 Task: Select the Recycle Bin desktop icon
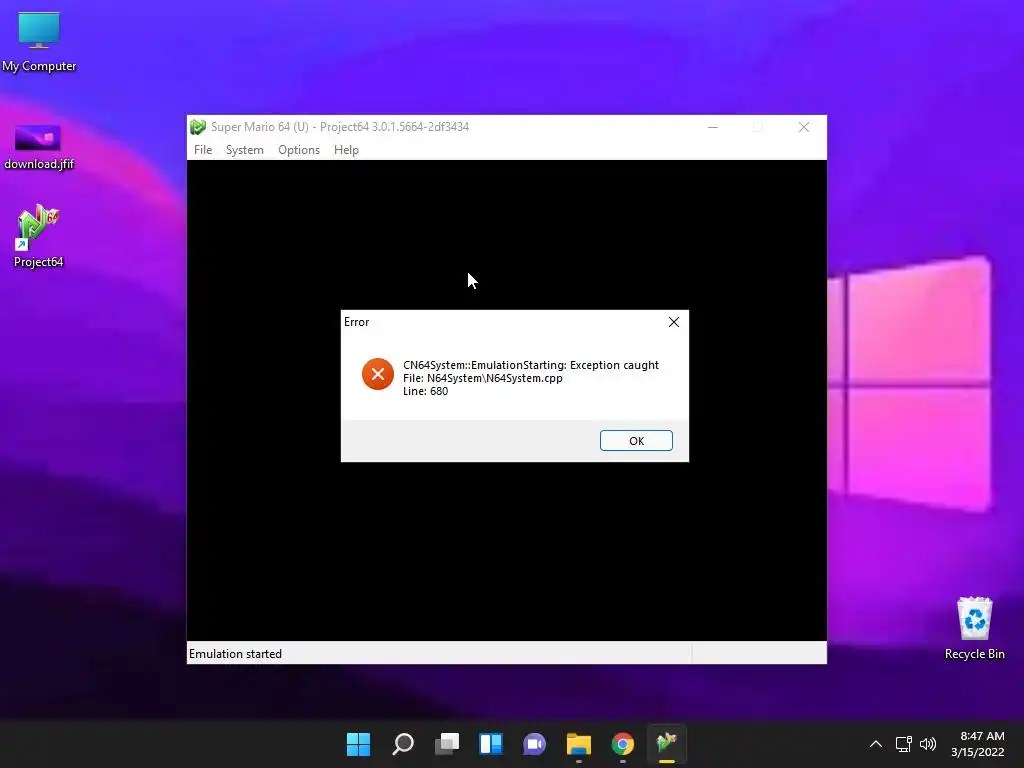[974, 628]
